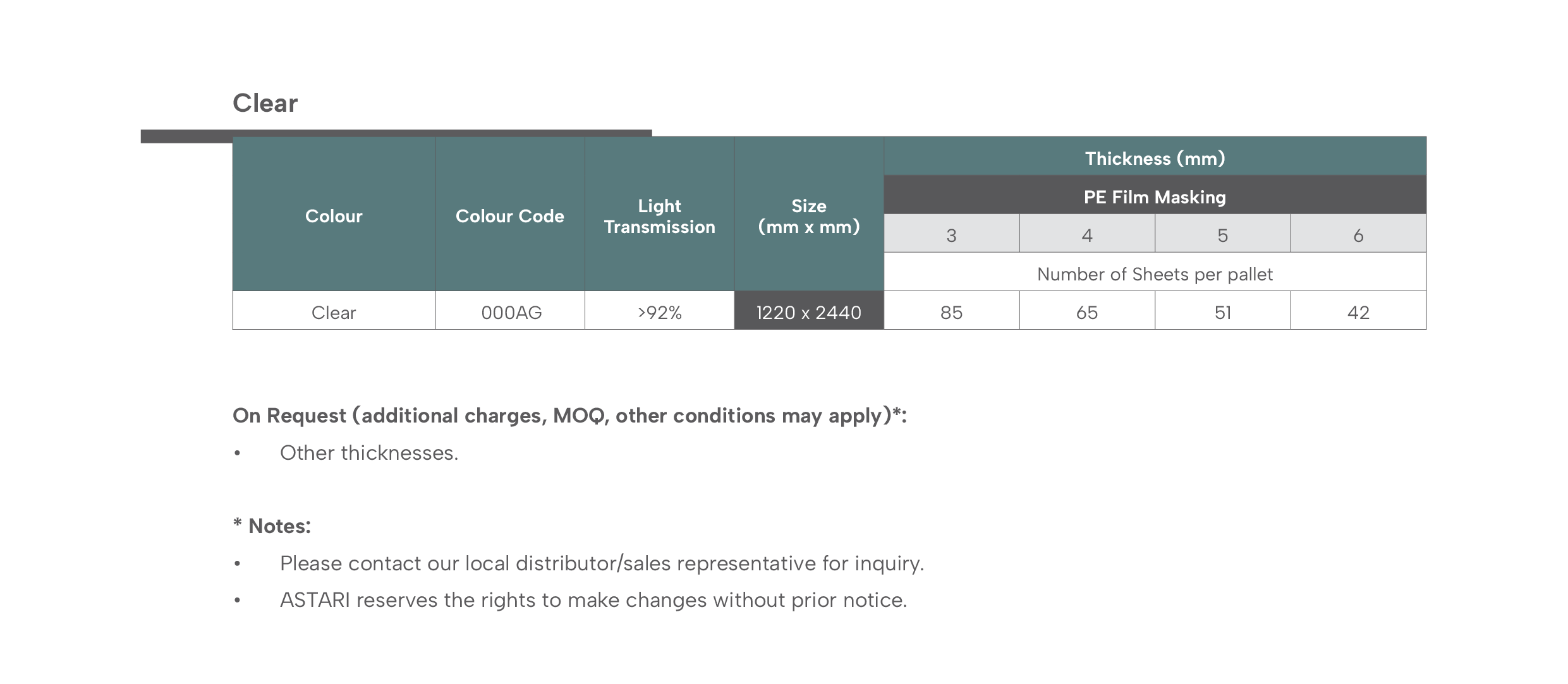This screenshot has width=1568, height=684.
Task: Select the '>92%' light transmission value
Action: point(659,311)
